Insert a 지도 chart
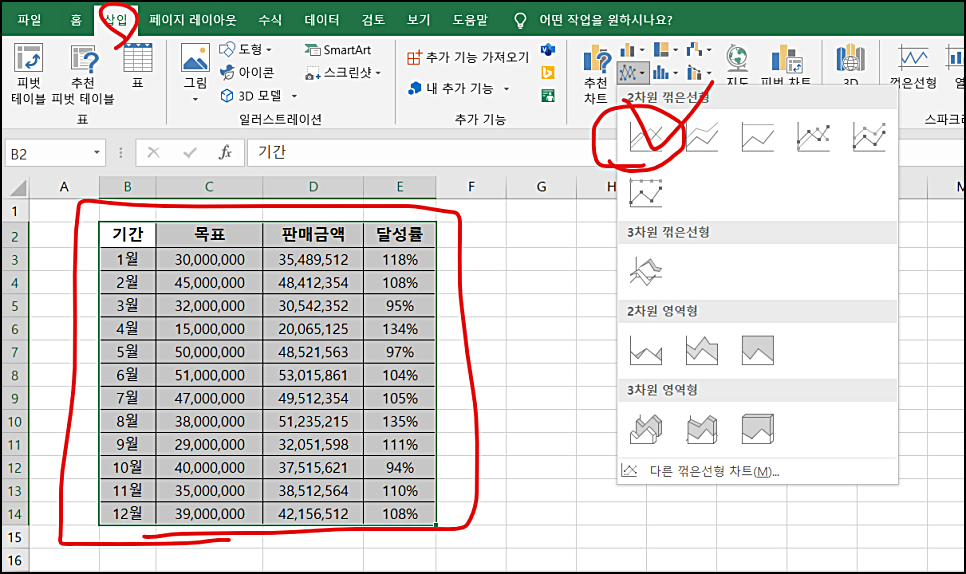This screenshot has height=574, width=966. point(737,65)
